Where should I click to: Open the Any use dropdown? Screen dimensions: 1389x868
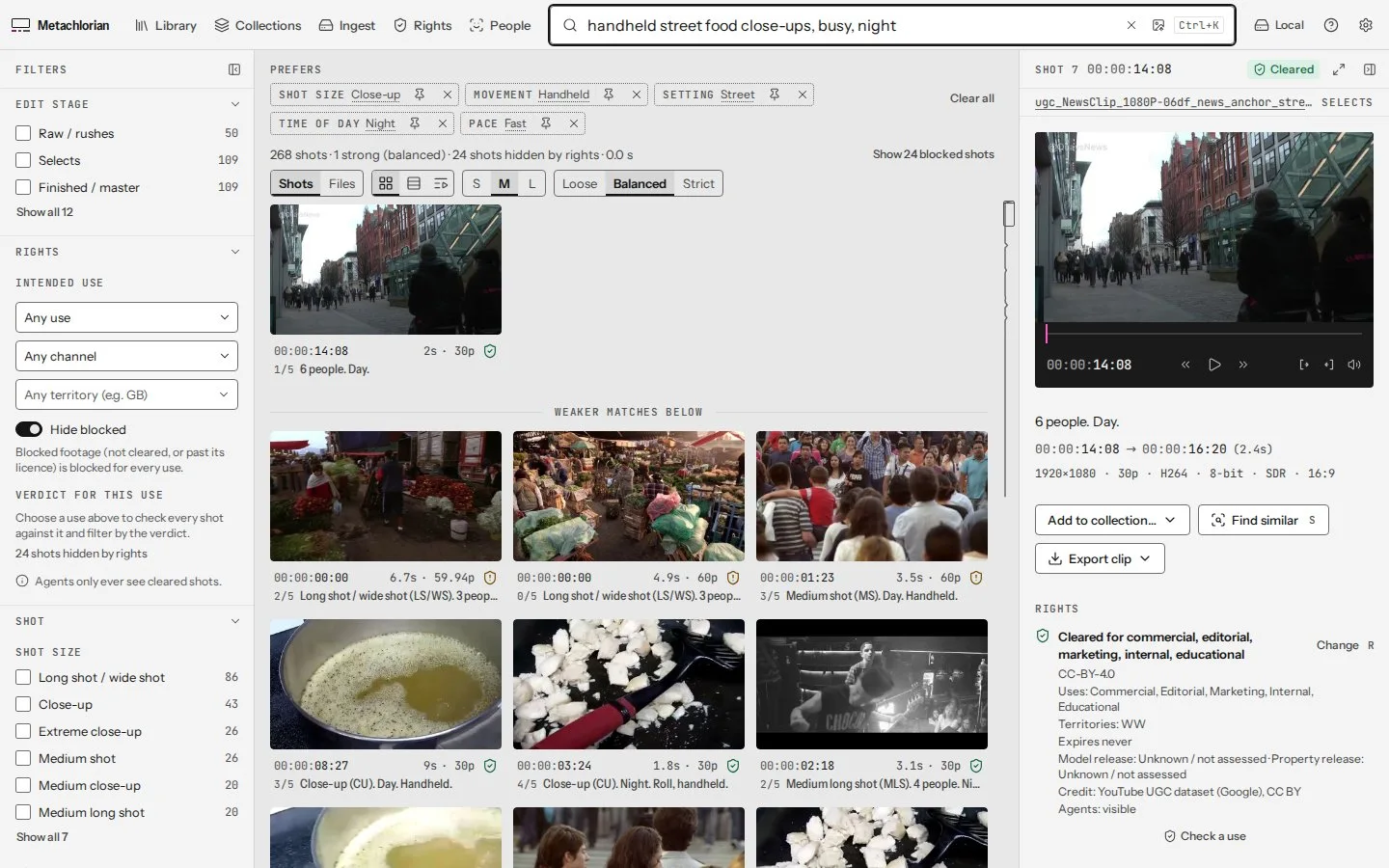(126, 317)
